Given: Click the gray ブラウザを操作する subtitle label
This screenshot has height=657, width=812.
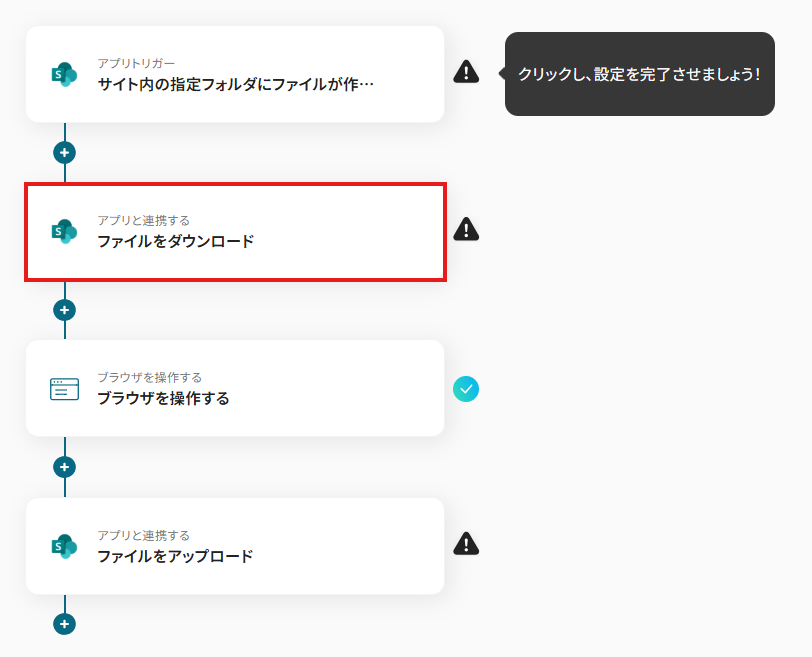Looking at the screenshot, I should click(150, 377).
